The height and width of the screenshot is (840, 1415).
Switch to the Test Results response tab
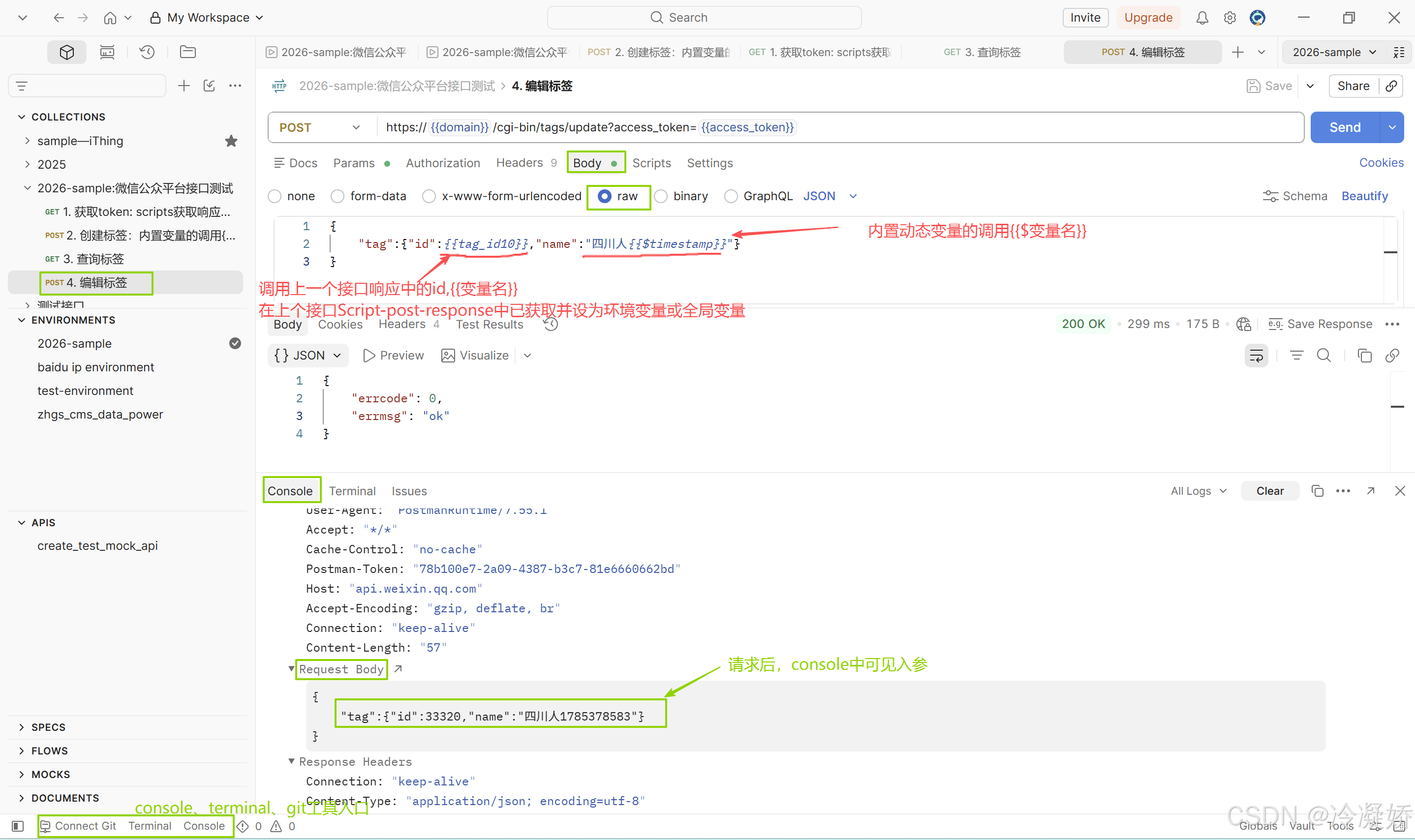489,324
